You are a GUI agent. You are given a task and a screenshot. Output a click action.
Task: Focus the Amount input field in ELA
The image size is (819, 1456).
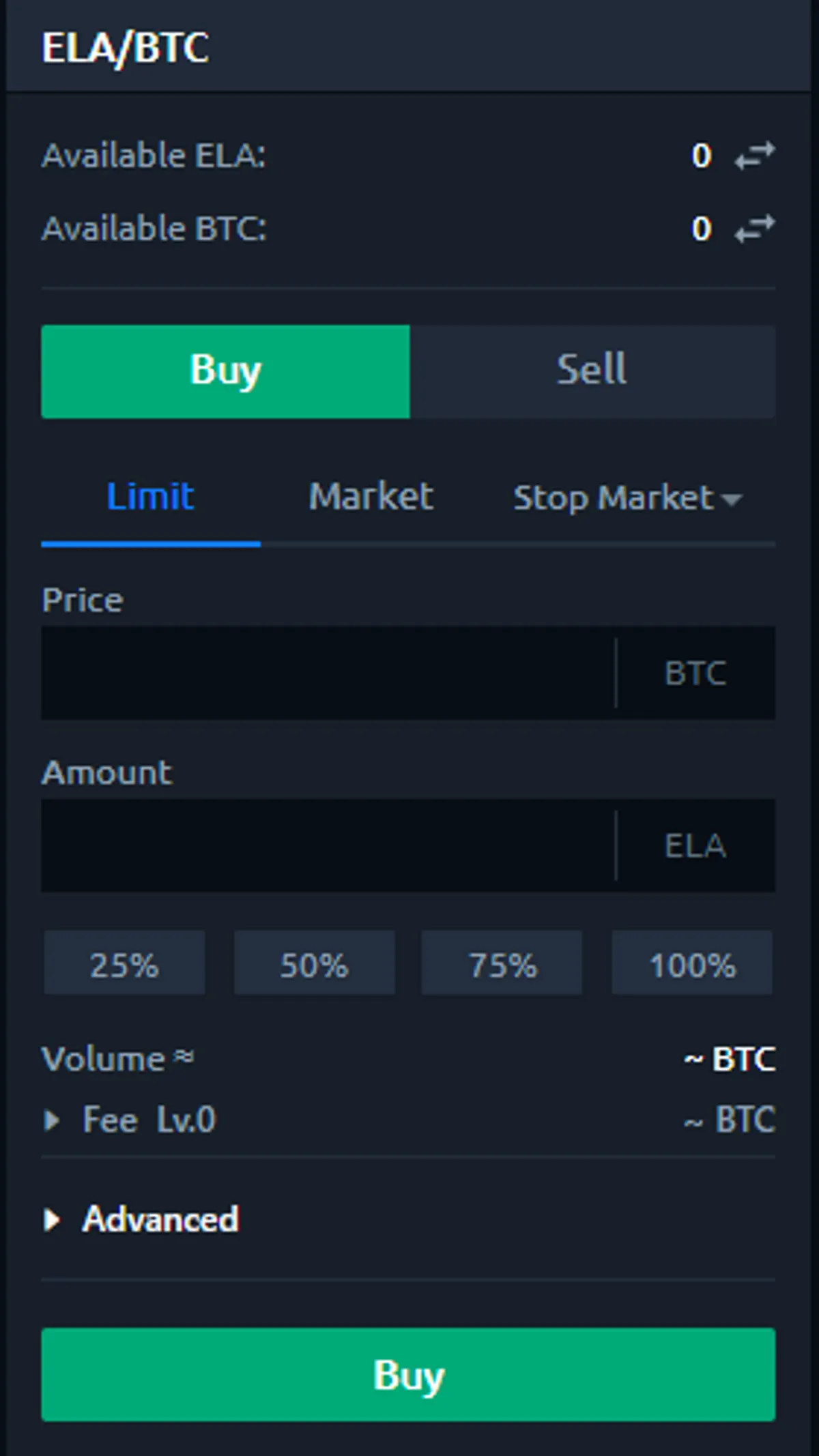tap(328, 845)
